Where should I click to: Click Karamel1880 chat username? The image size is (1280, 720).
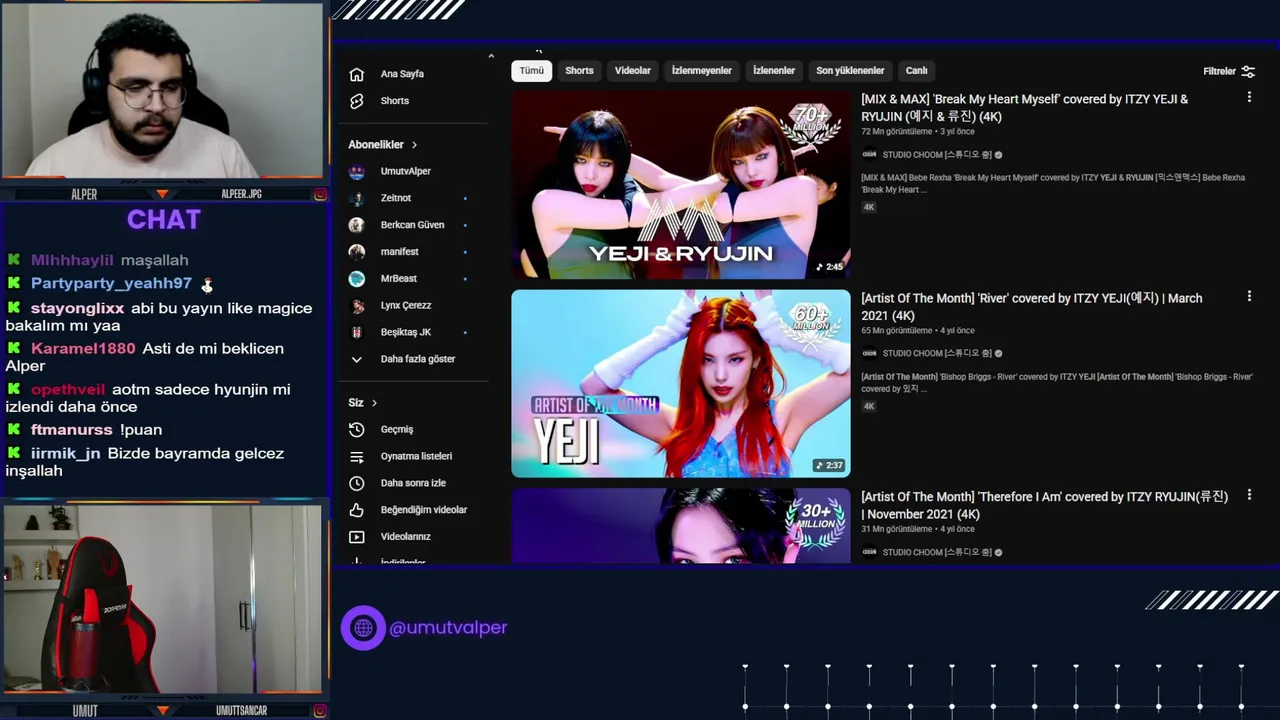(83, 349)
